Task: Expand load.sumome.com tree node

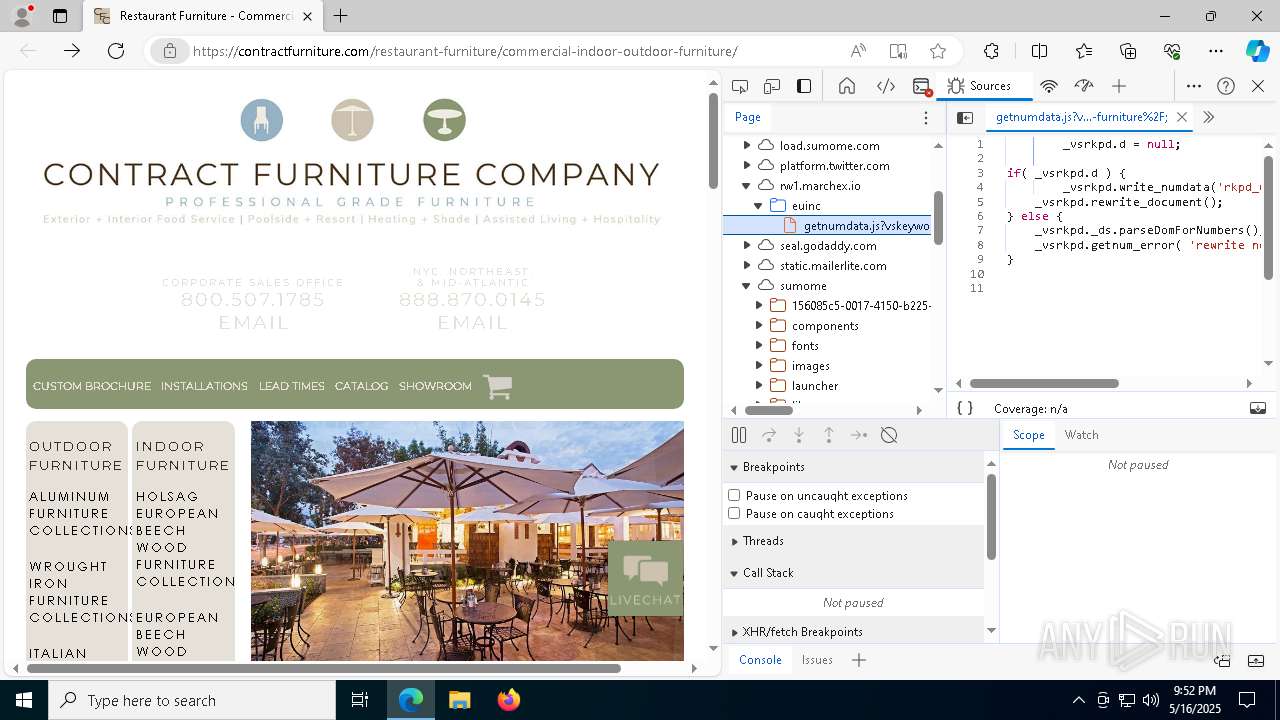Action: point(746,145)
